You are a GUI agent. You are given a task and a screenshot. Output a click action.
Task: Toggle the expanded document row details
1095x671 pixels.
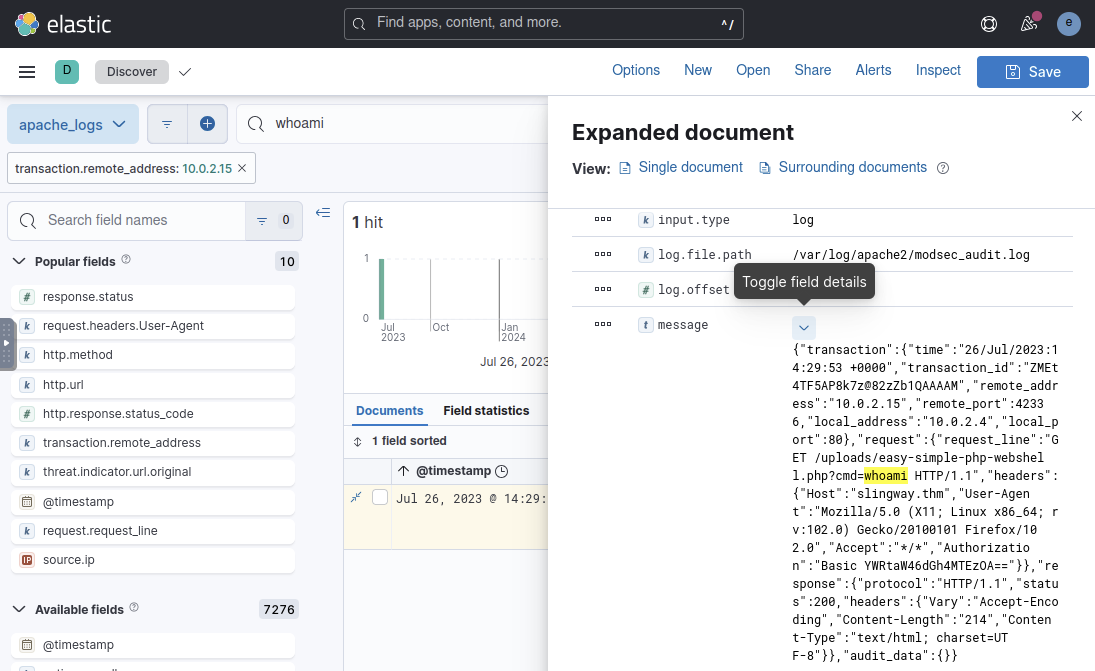[356, 497]
